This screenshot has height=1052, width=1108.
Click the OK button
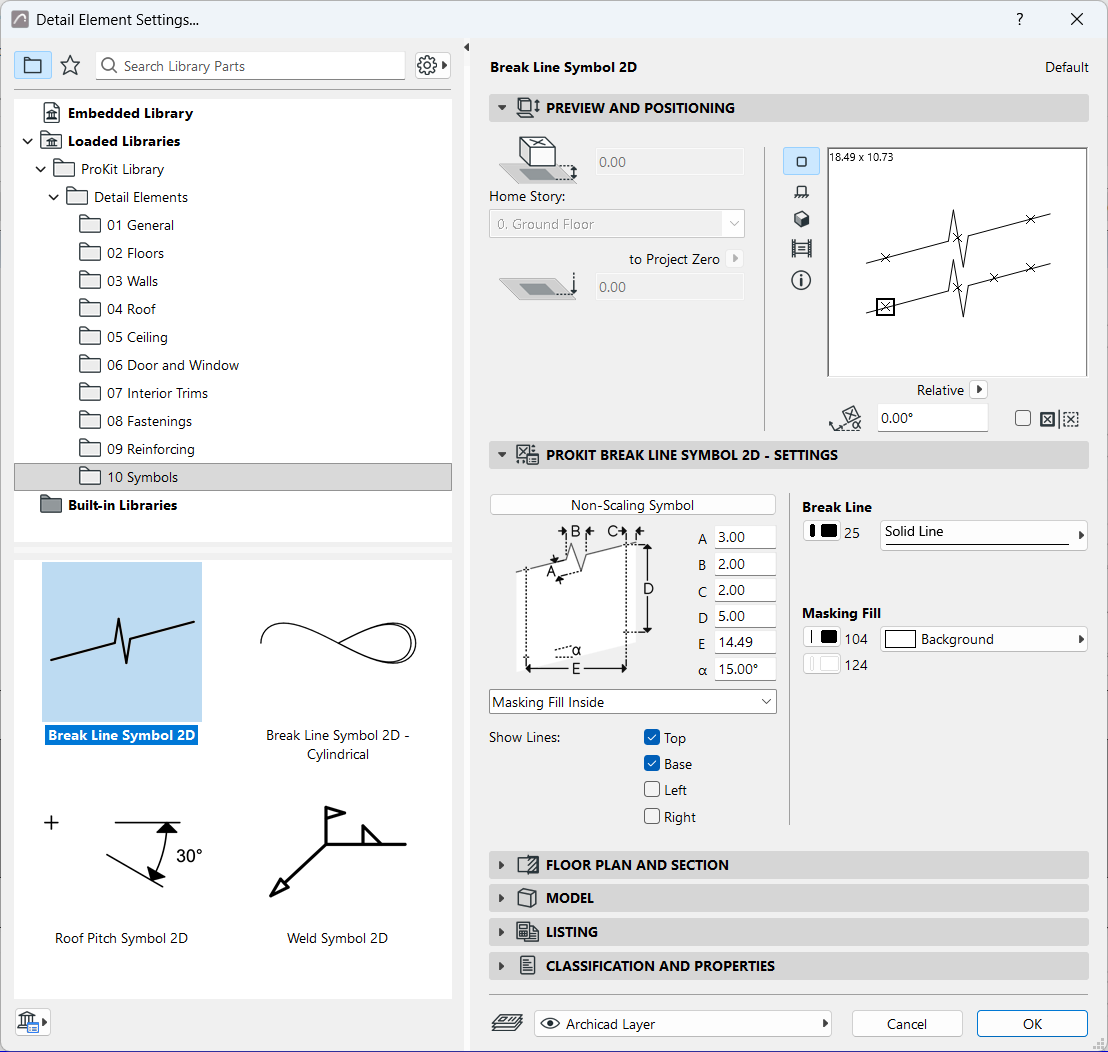[1032, 1024]
